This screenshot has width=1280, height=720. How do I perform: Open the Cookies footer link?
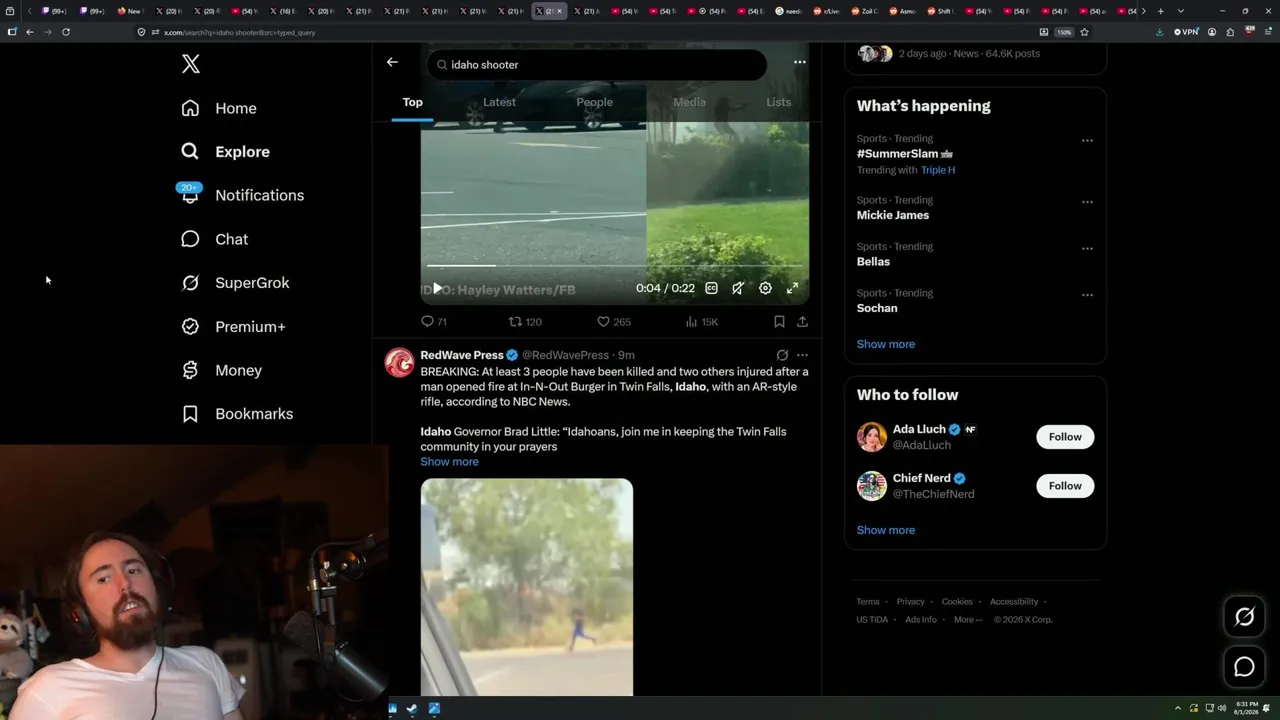pos(957,602)
